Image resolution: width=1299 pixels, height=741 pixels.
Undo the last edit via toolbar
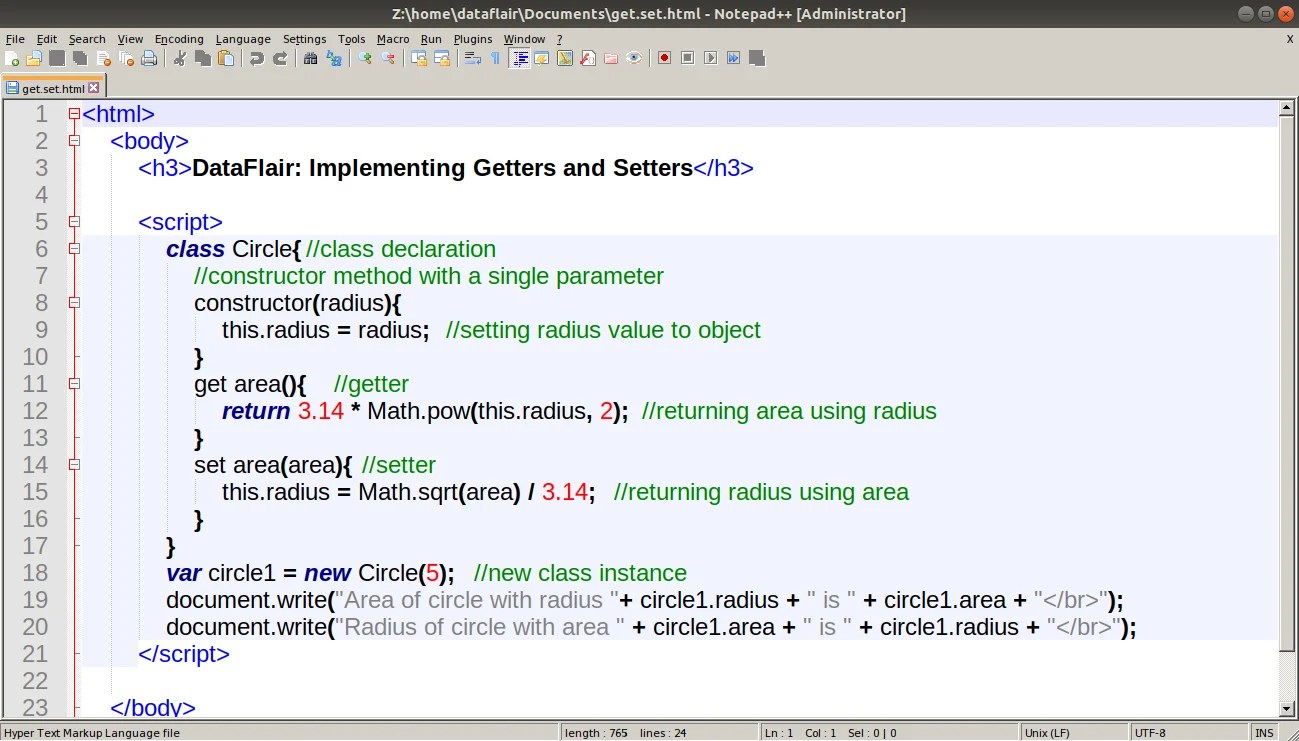coord(257,58)
